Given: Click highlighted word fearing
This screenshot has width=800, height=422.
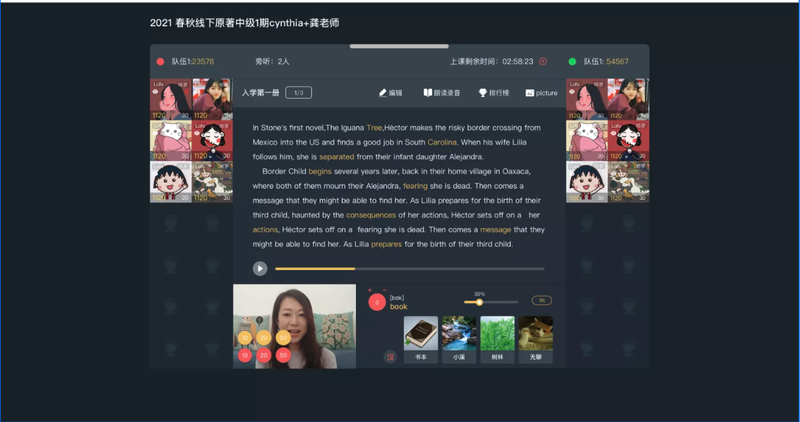Looking at the screenshot, I should pyautogui.click(x=415, y=186).
